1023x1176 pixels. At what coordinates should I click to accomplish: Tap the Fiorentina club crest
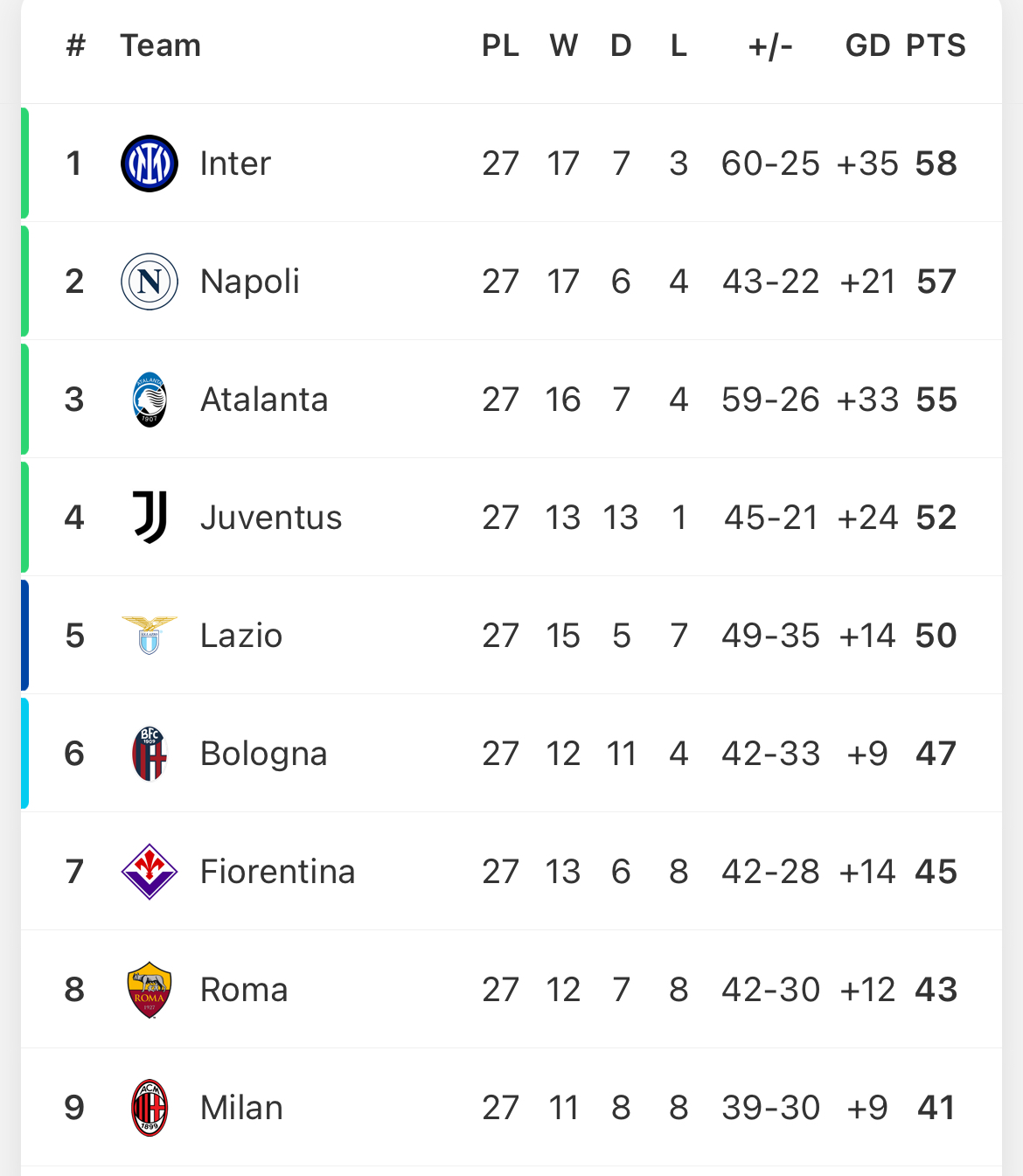150,872
